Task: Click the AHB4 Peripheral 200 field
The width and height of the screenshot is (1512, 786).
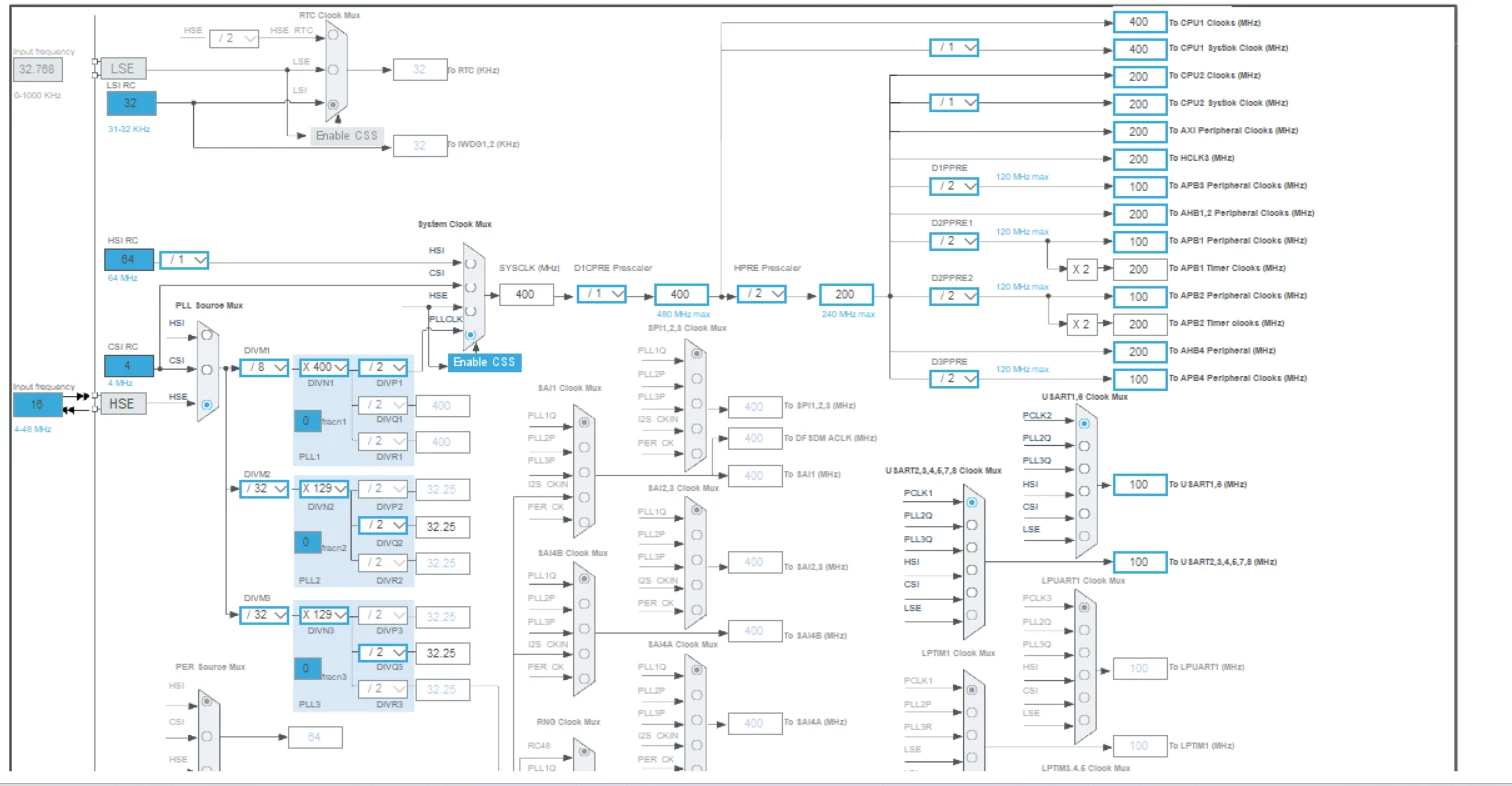Action: (x=1140, y=351)
